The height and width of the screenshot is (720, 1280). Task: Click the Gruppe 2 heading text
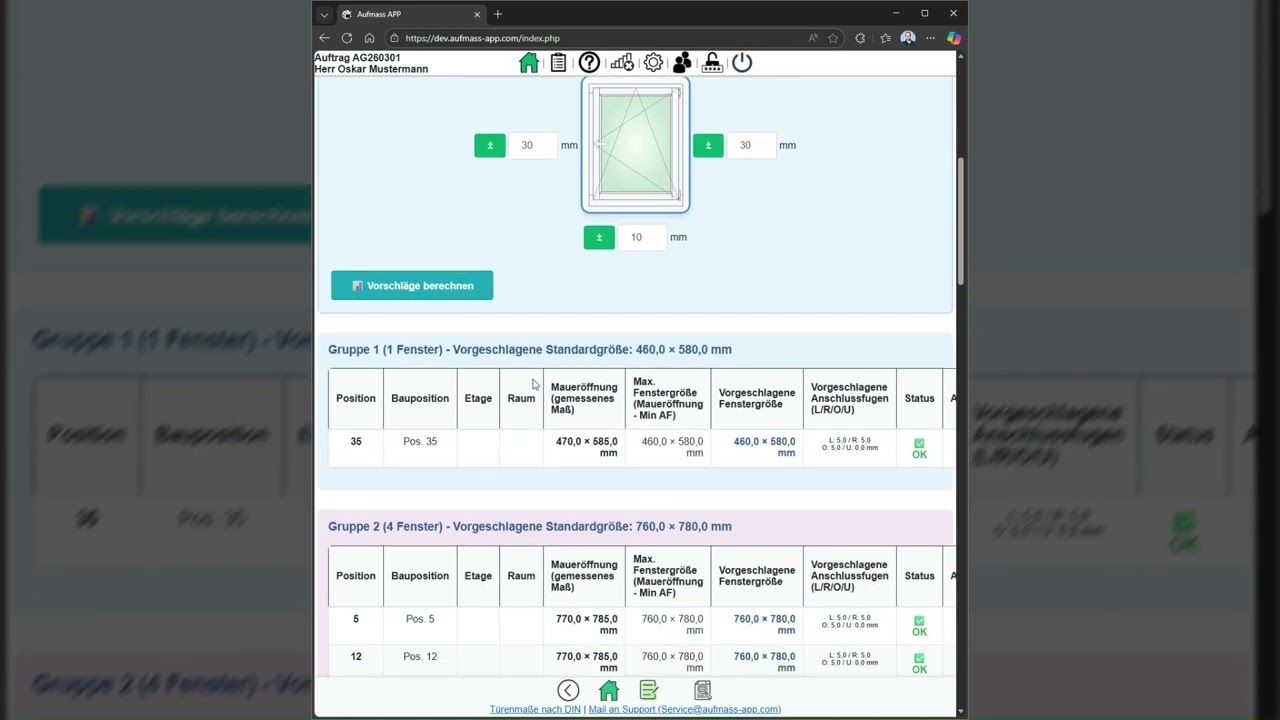click(530, 526)
